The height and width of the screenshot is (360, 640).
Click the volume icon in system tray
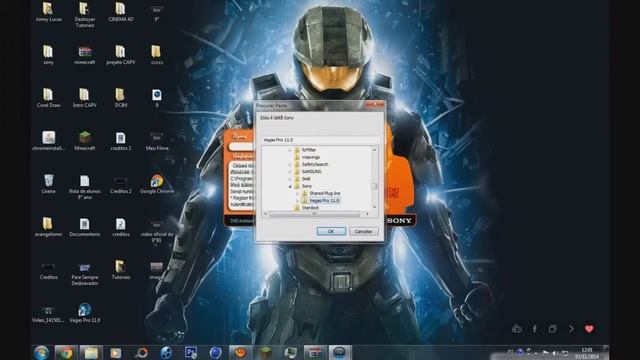click(555, 353)
